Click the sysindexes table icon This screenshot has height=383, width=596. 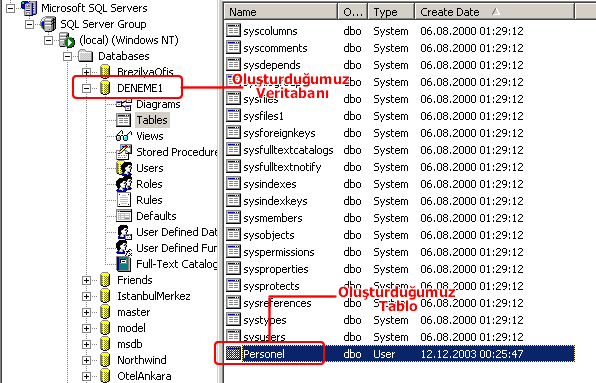[x=233, y=184]
